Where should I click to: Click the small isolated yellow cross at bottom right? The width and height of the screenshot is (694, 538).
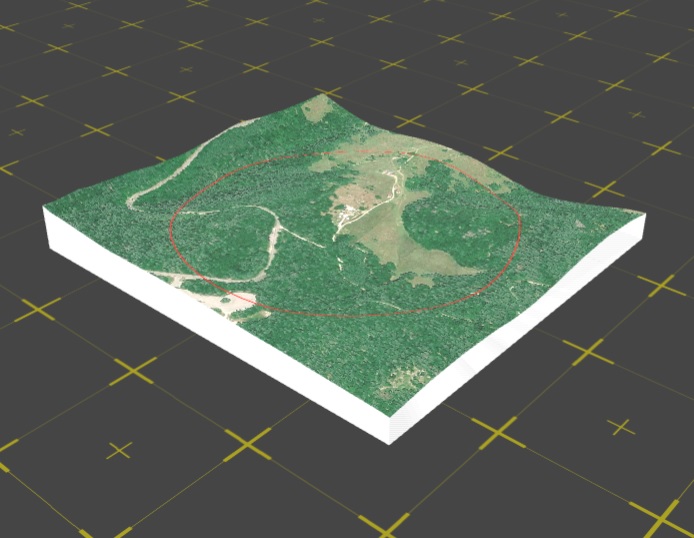click(x=621, y=428)
